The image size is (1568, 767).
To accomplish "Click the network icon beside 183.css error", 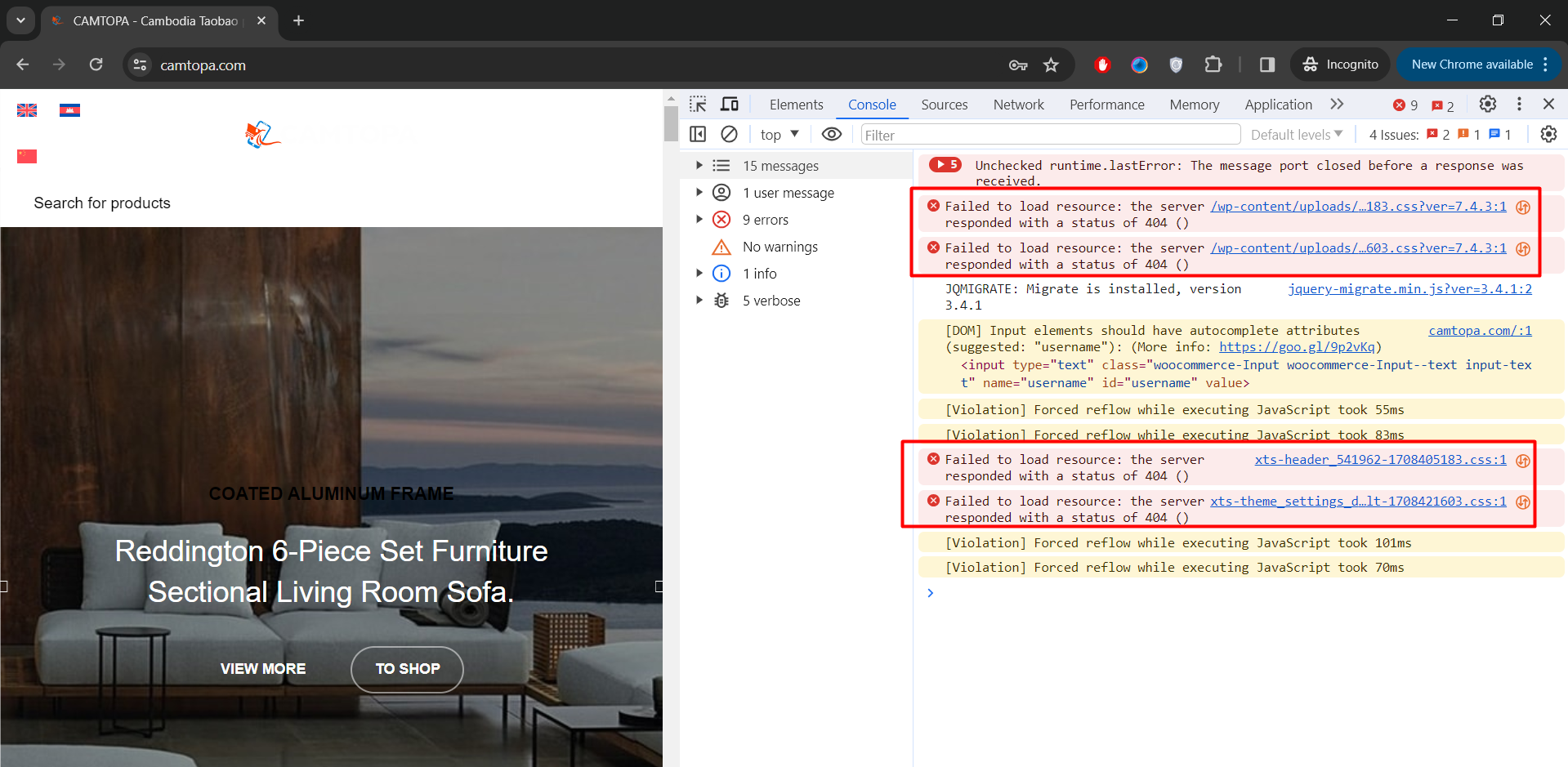I will (x=1523, y=207).
